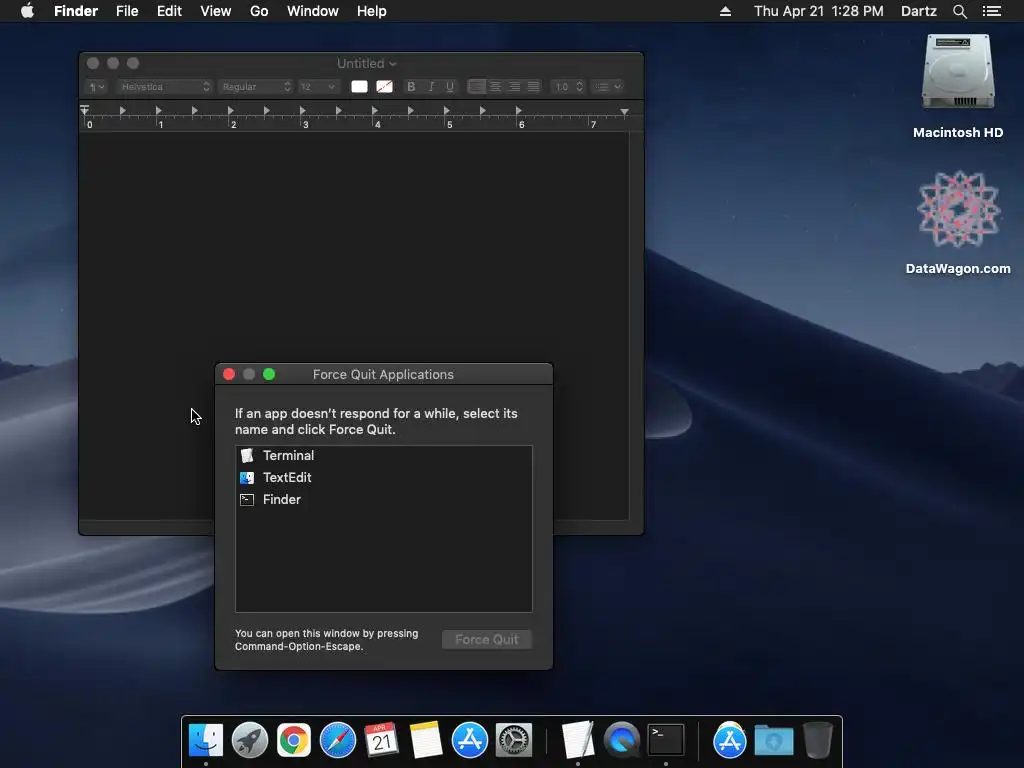The height and width of the screenshot is (768, 1024).
Task: Click the right margin marker on ruler
Action: (x=624, y=112)
